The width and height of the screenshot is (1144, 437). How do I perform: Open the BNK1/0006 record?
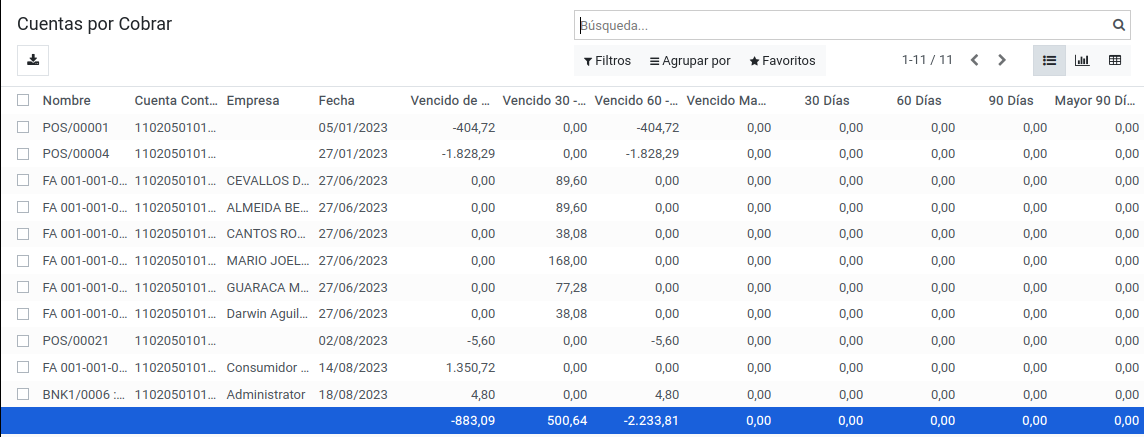(84, 394)
